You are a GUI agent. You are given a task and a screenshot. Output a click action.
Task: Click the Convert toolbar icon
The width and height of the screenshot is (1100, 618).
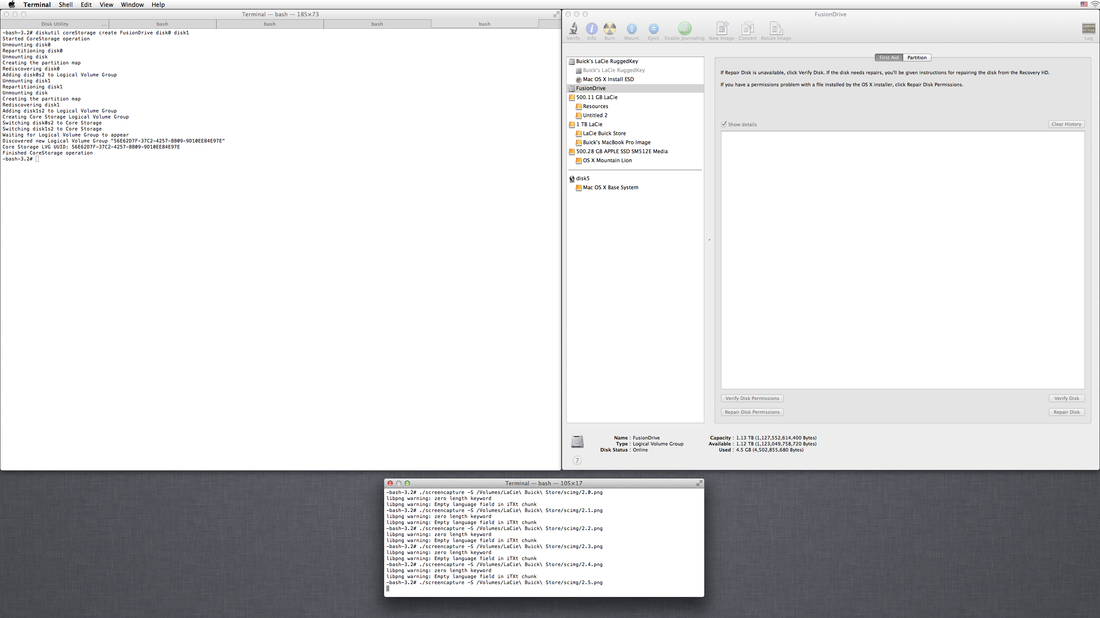748,30
